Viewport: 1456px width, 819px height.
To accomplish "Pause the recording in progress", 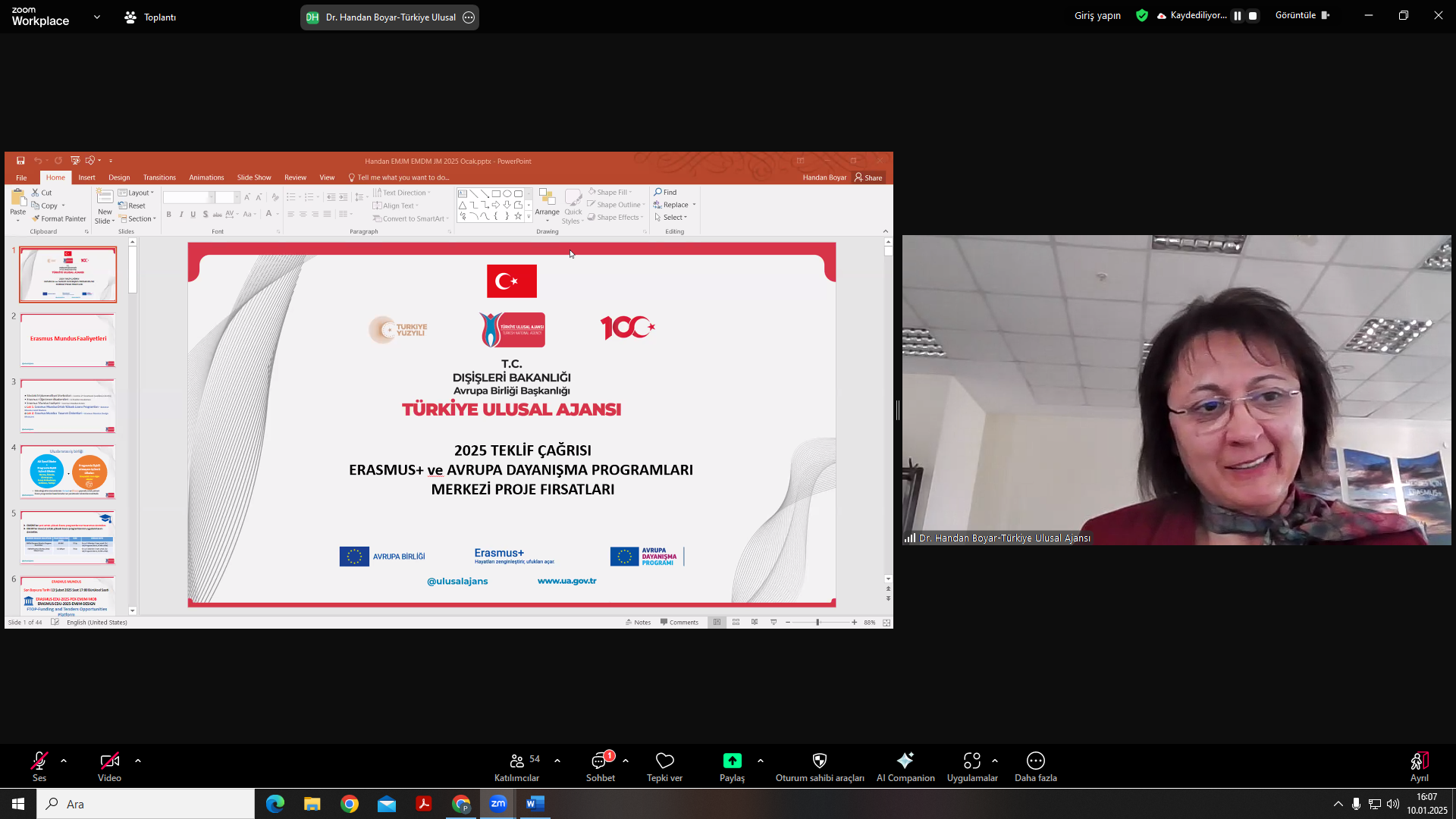I will click(x=1237, y=16).
